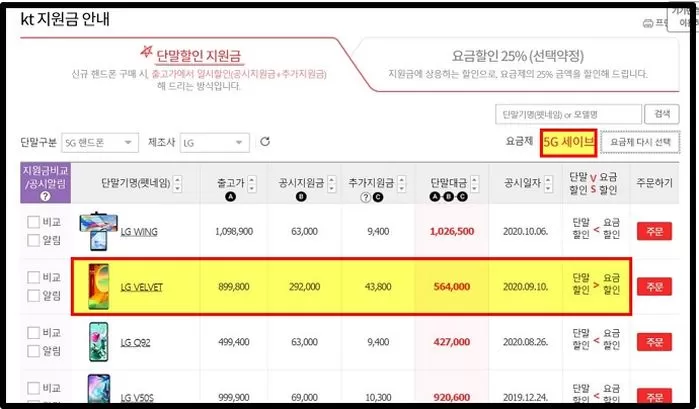Screen dimensions: 699x409
Task: Click the date 2020.10.06. cell
Action: [x=526, y=231]
